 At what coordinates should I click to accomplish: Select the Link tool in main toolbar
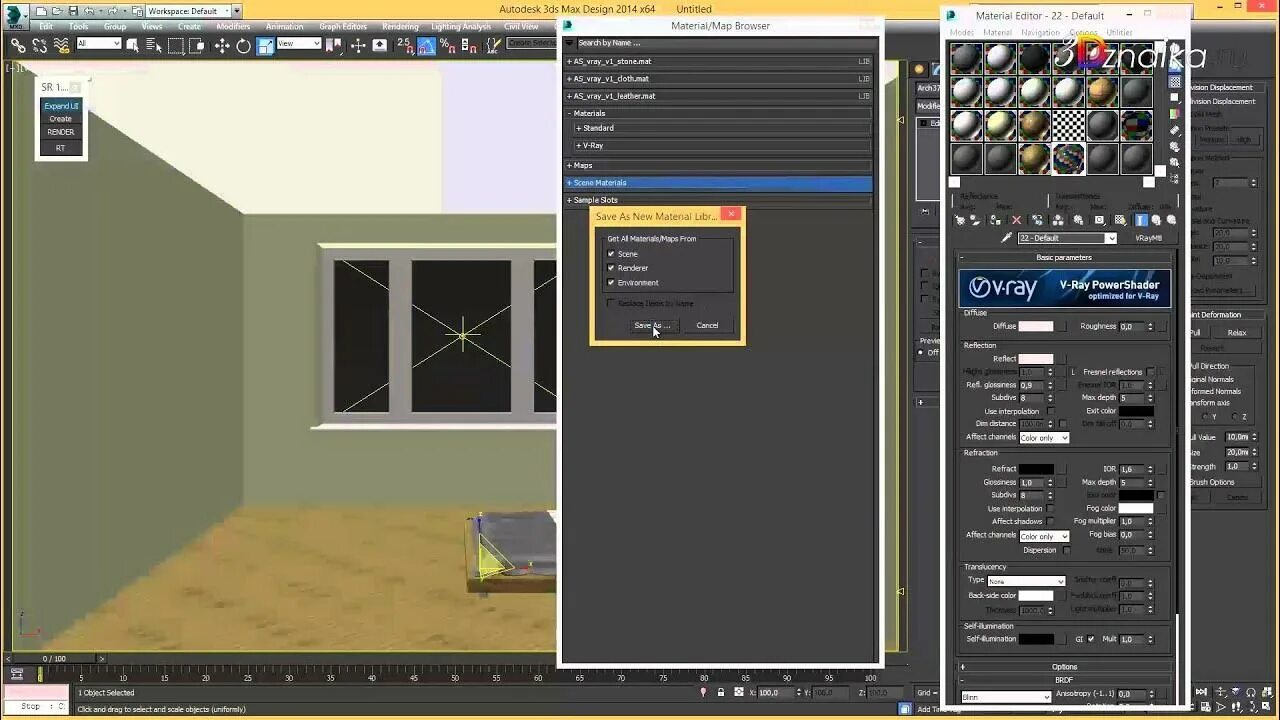point(19,45)
